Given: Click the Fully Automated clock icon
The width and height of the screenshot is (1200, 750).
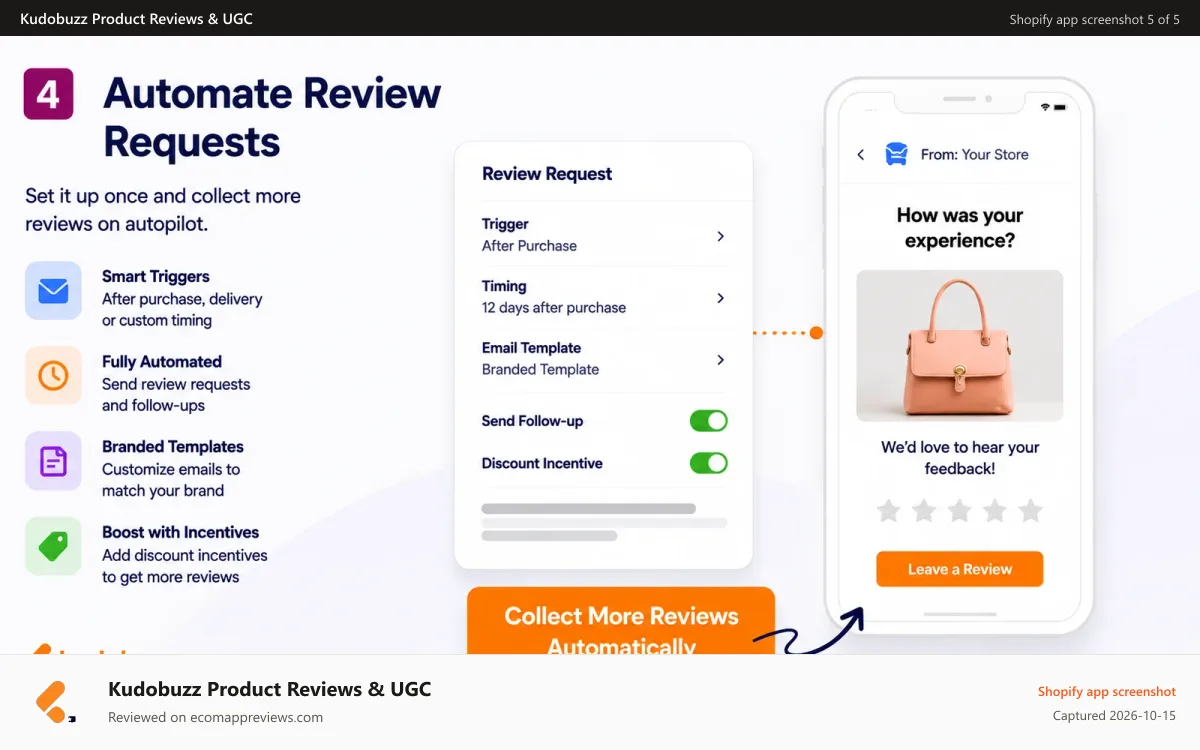Looking at the screenshot, I should 53,376.
